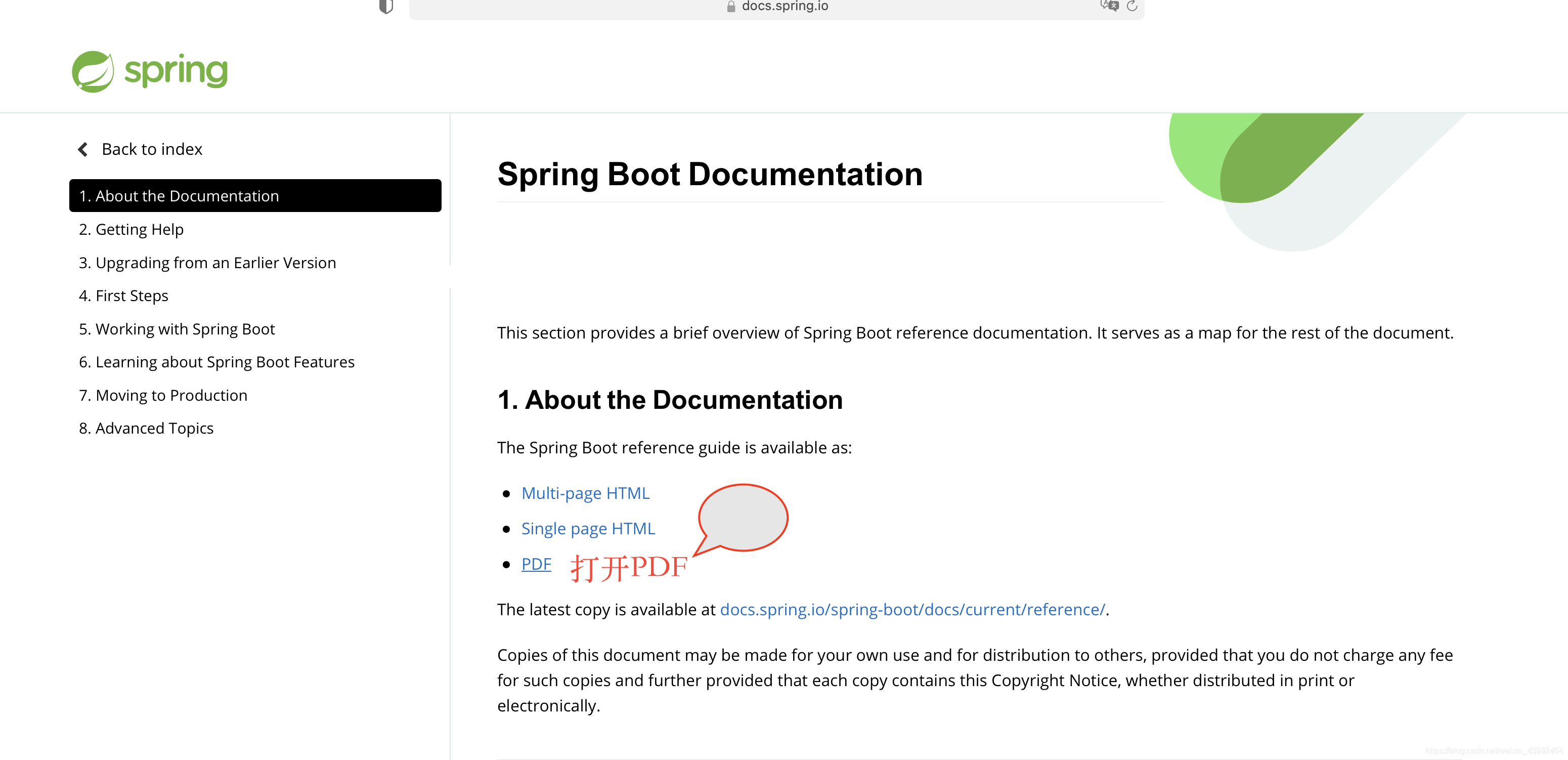Image resolution: width=1568 pixels, height=760 pixels.
Task: Click the privacy shield icon in the toolbar
Action: pos(386,6)
